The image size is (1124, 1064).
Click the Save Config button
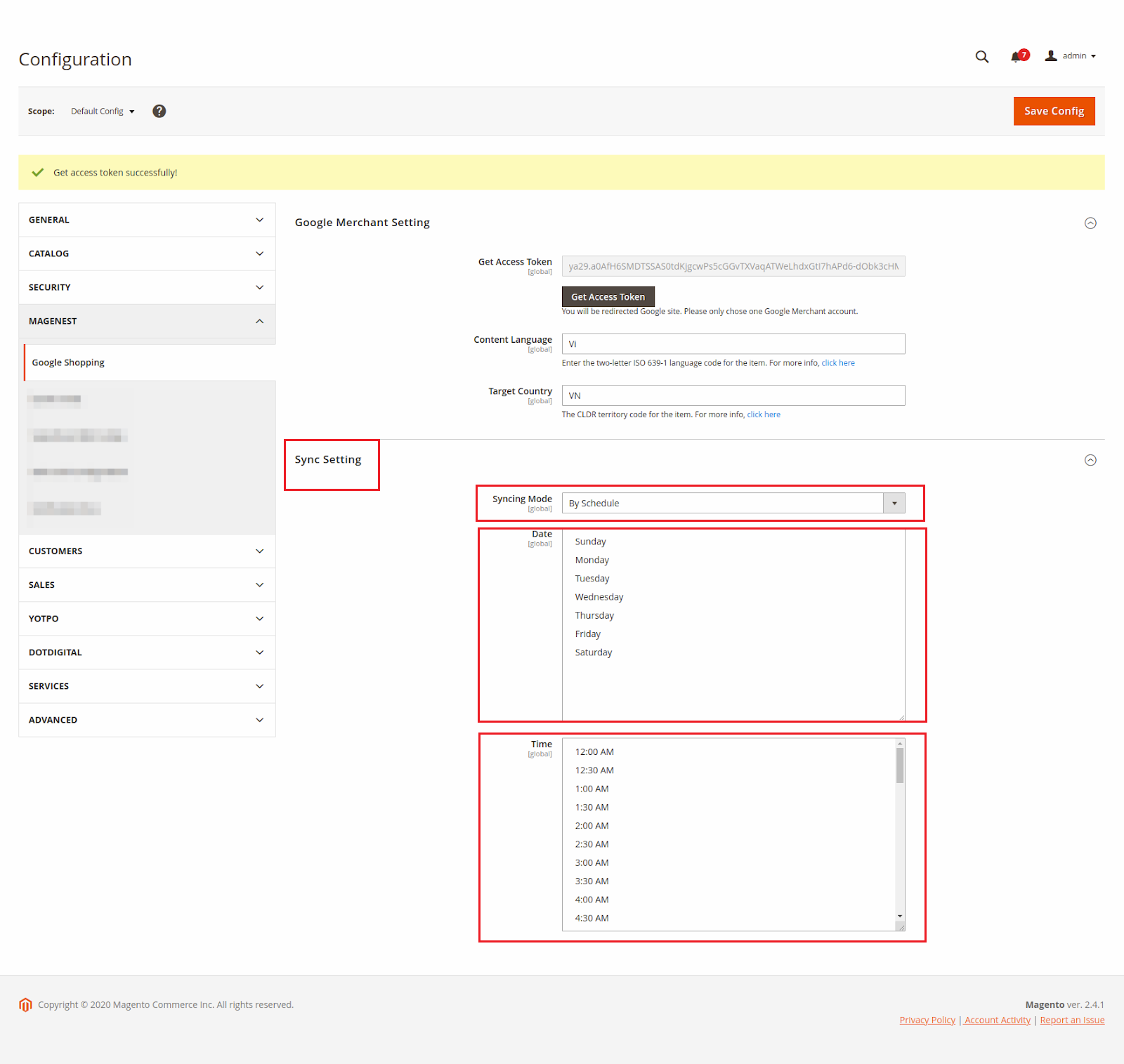click(x=1054, y=111)
